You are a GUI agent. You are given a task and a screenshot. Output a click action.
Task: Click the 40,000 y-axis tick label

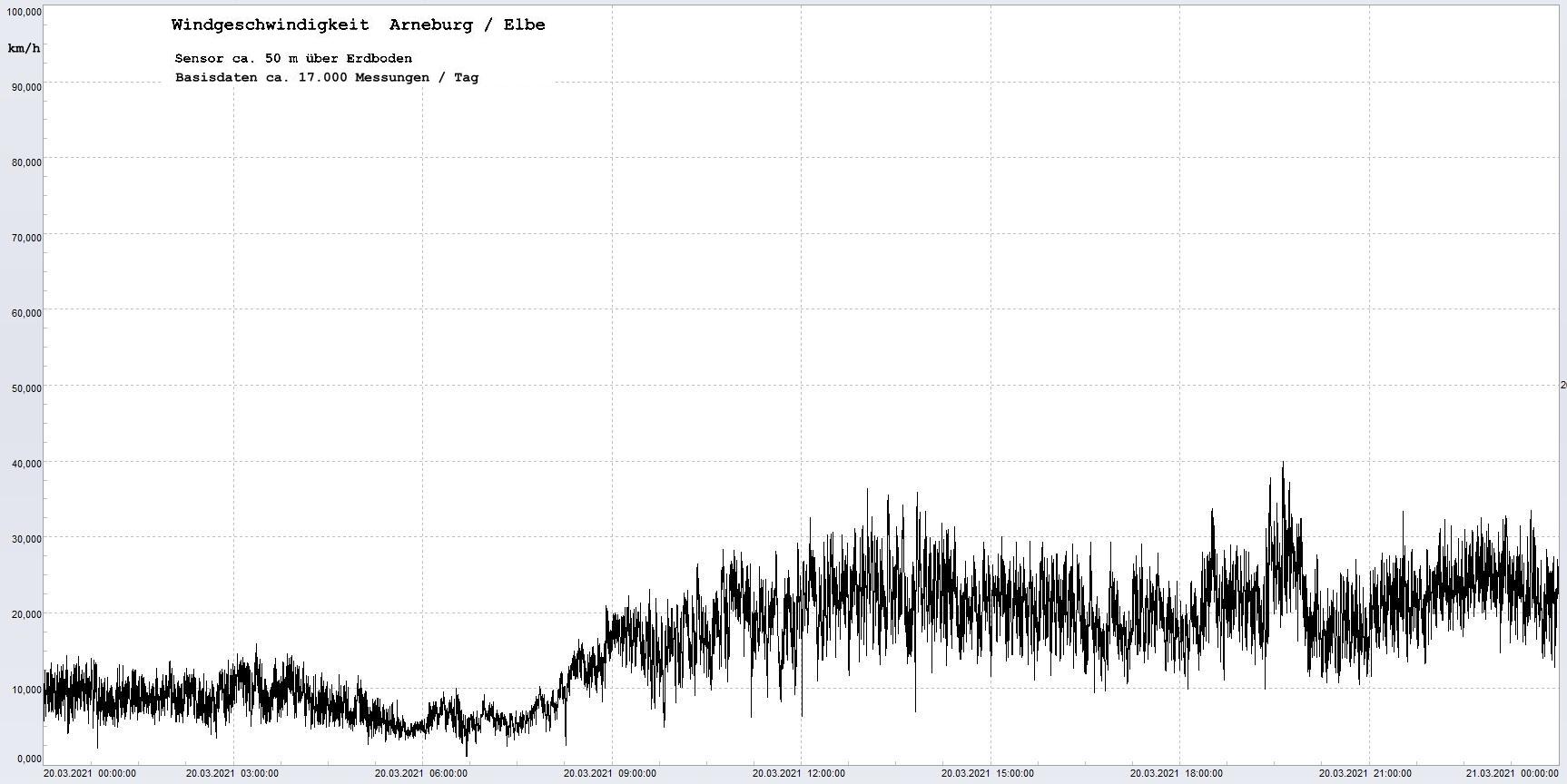point(26,464)
